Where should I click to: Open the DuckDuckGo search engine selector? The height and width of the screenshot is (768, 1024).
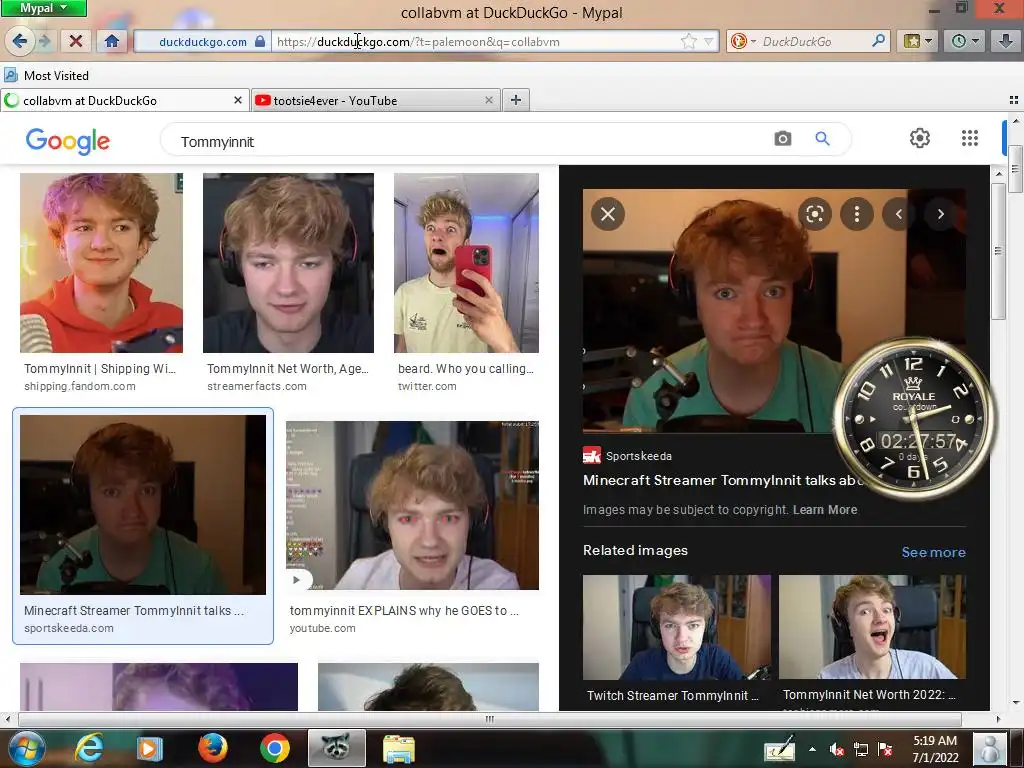(x=743, y=41)
